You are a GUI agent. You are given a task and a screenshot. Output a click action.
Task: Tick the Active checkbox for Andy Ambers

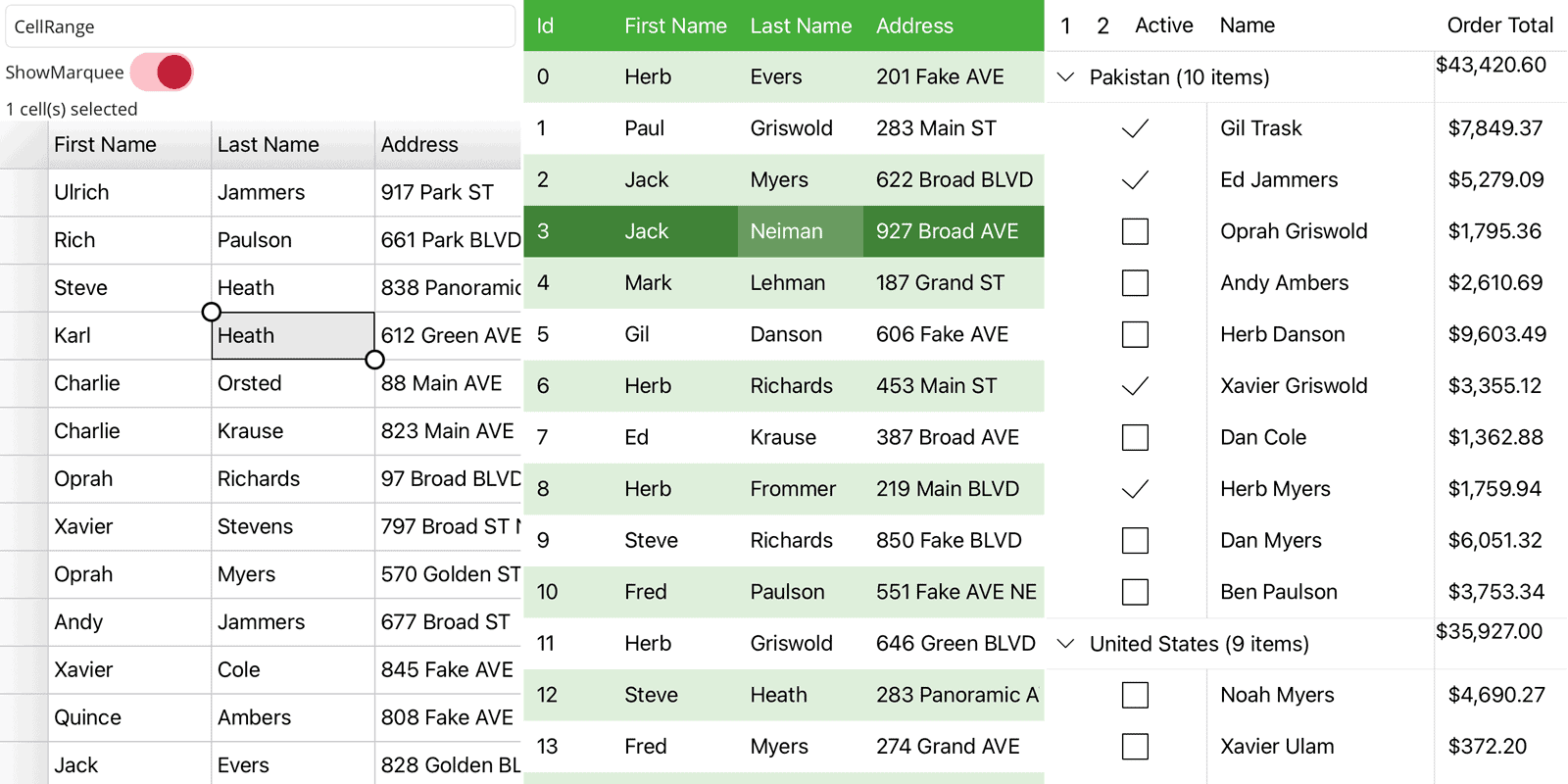click(1135, 283)
